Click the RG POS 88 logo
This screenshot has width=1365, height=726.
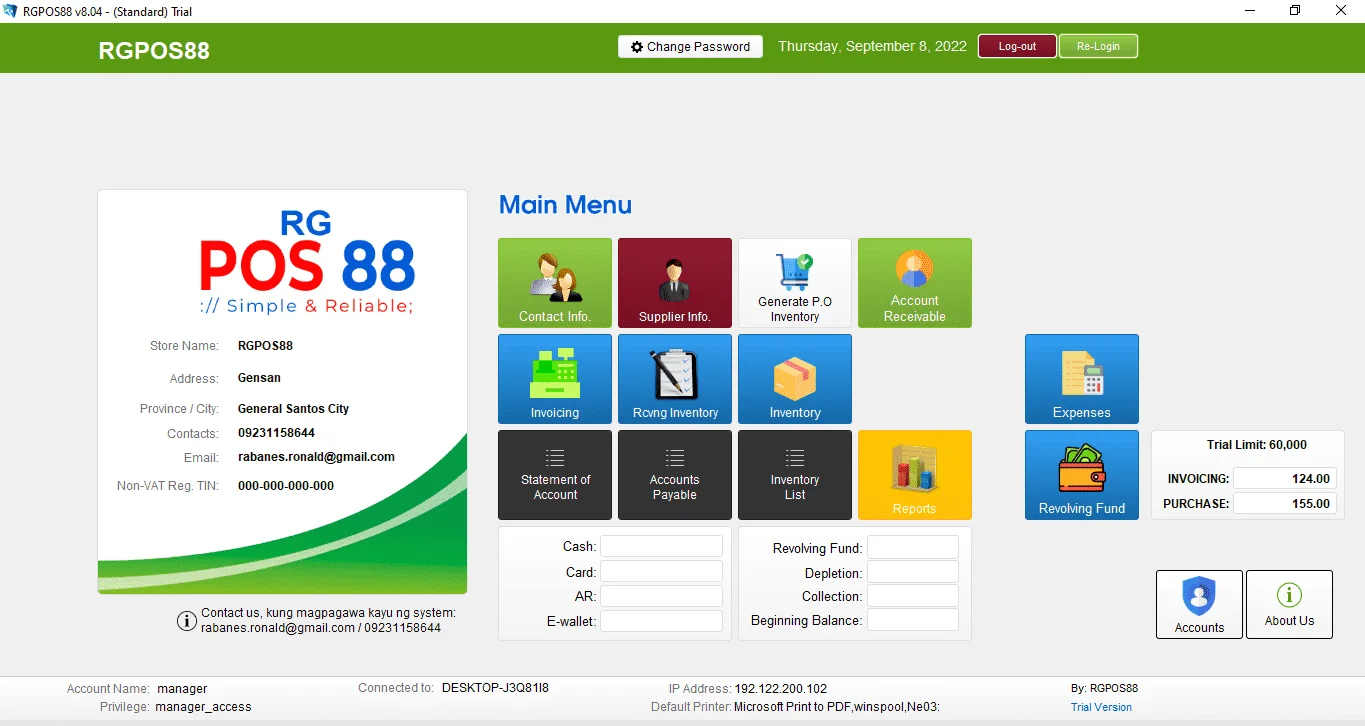[306, 262]
